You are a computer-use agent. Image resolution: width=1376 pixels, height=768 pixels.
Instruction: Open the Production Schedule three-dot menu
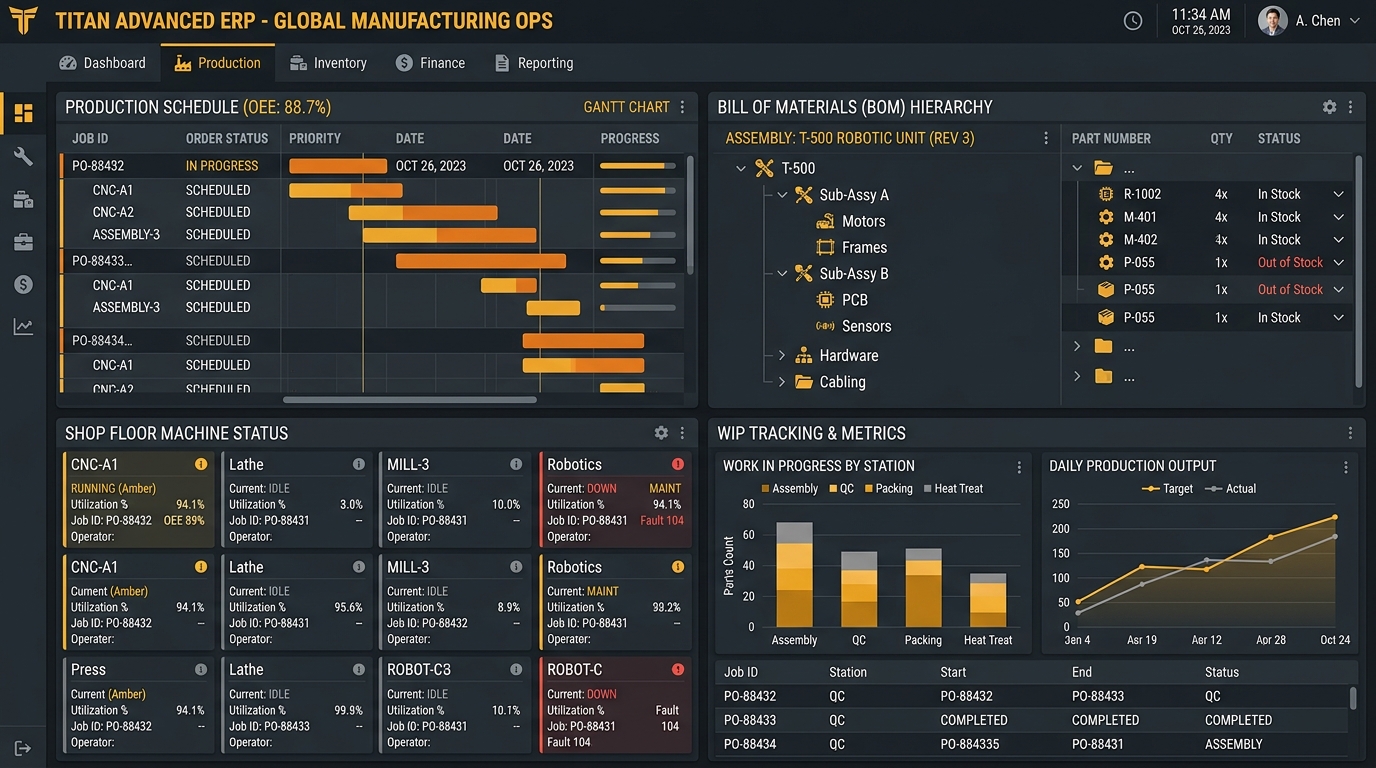(x=683, y=107)
